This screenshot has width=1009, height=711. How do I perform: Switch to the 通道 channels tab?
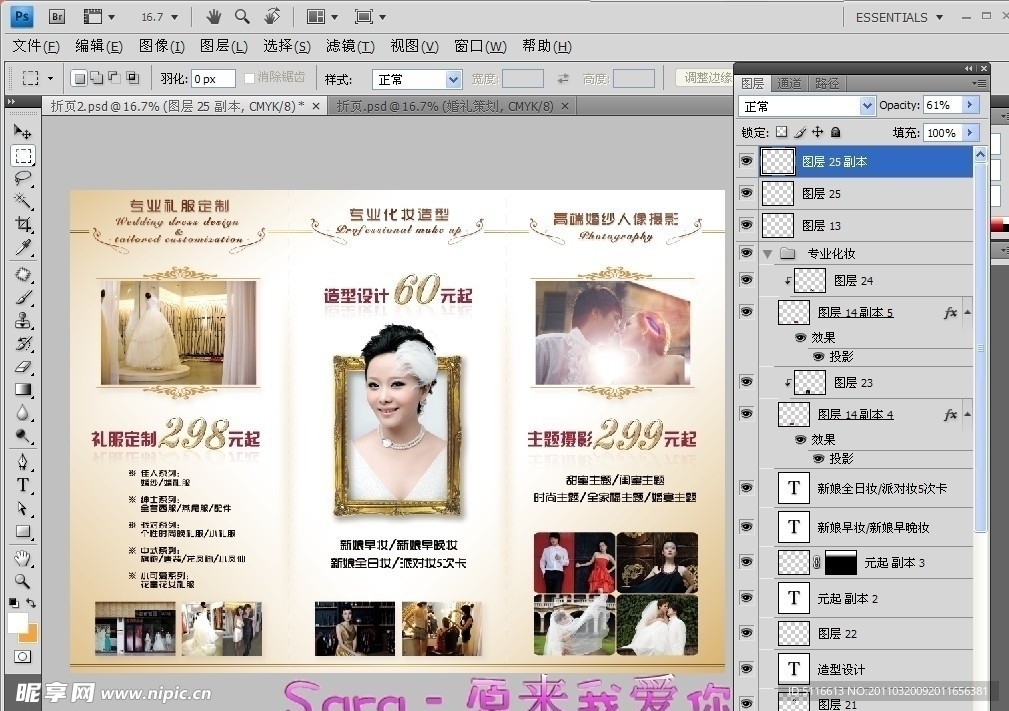point(789,83)
